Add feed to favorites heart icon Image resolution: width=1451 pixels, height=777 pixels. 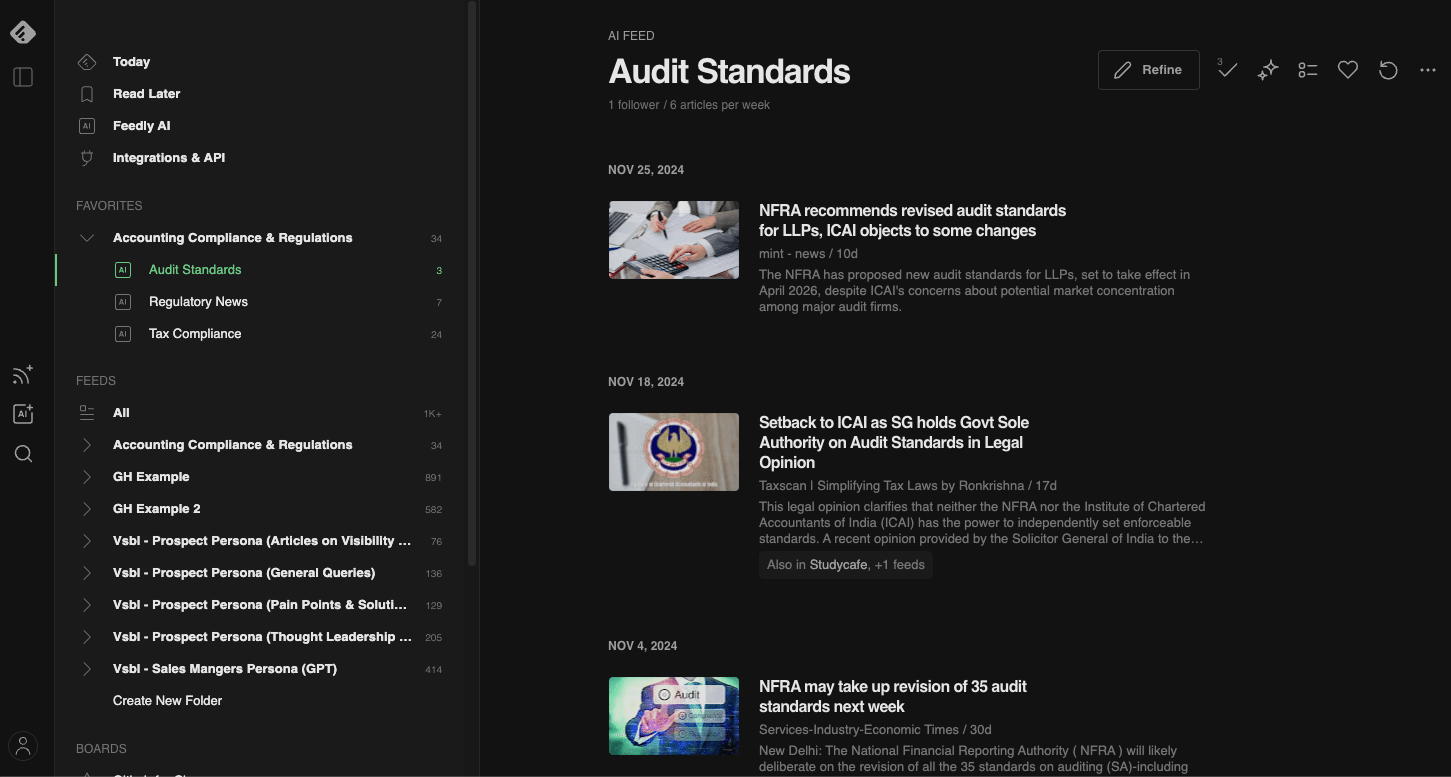click(x=1348, y=70)
